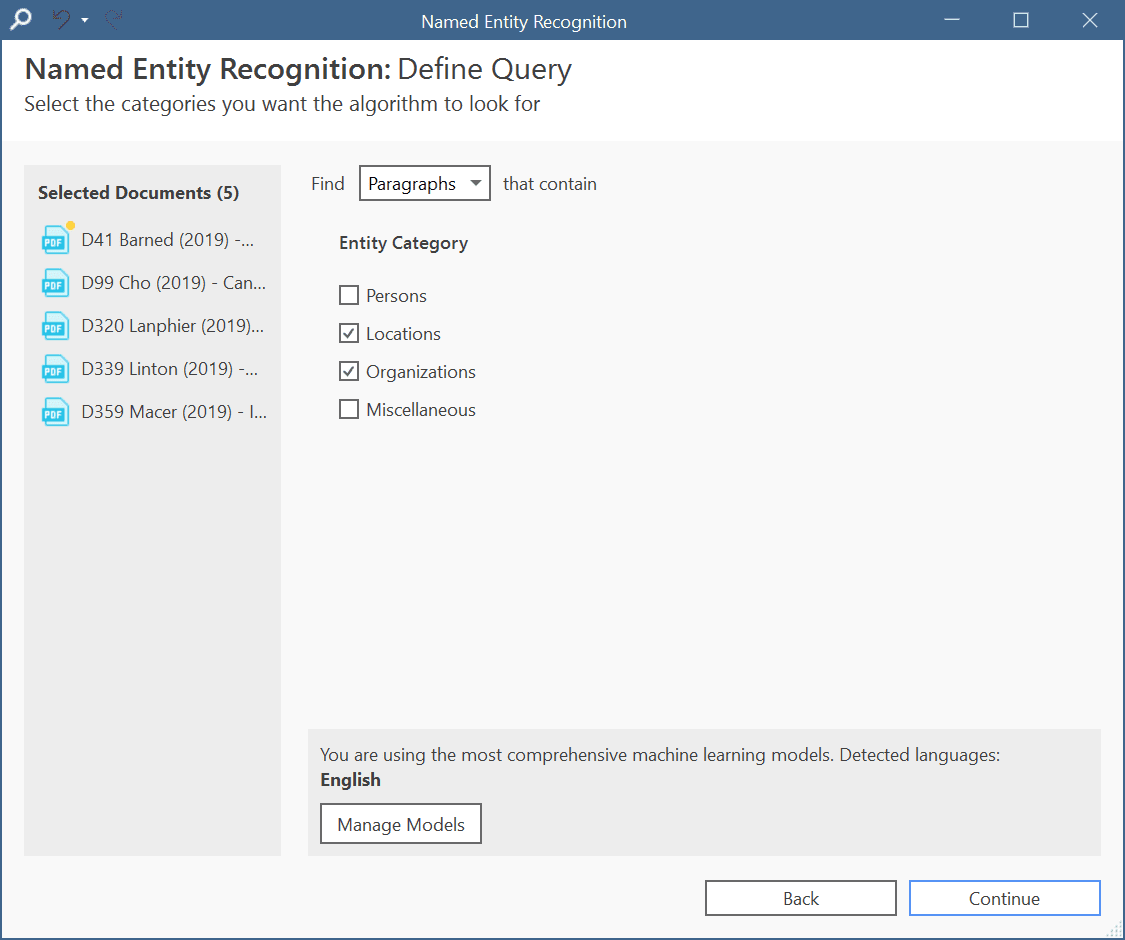Go Back to previous step

[801, 898]
